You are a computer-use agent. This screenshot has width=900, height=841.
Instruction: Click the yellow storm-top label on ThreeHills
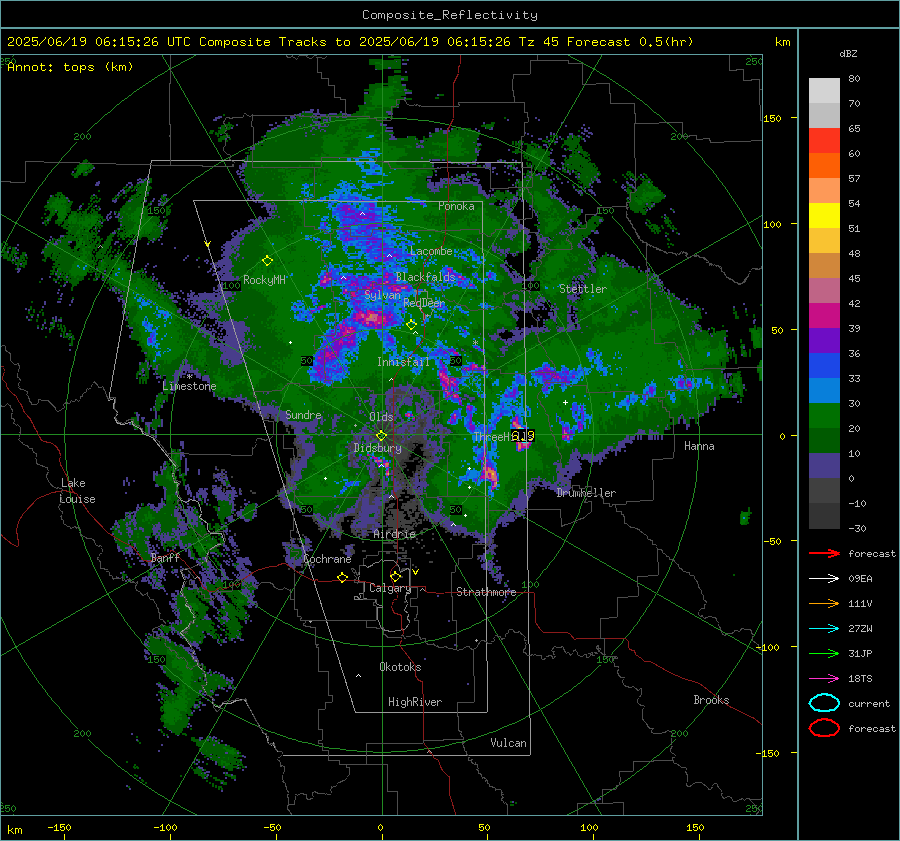click(523, 436)
